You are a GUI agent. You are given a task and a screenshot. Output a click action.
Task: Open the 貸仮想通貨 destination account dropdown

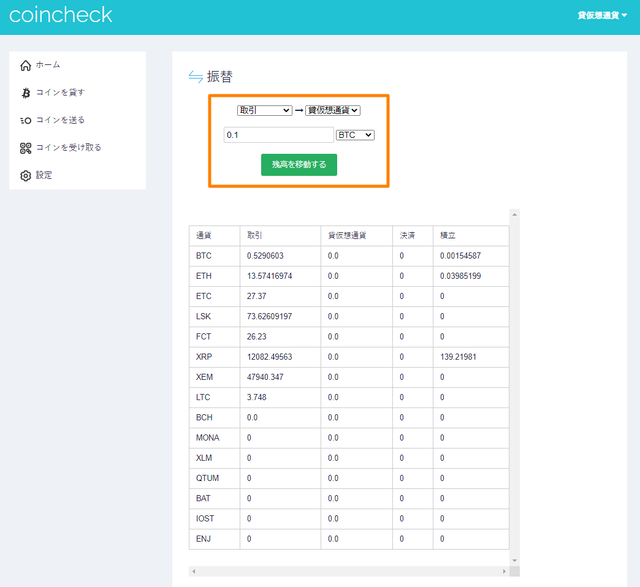point(333,110)
